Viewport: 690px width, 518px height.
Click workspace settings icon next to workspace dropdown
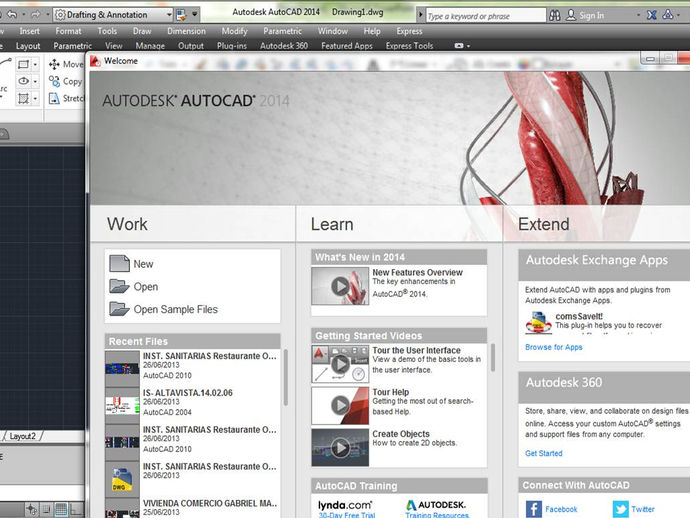click(181, 15)
